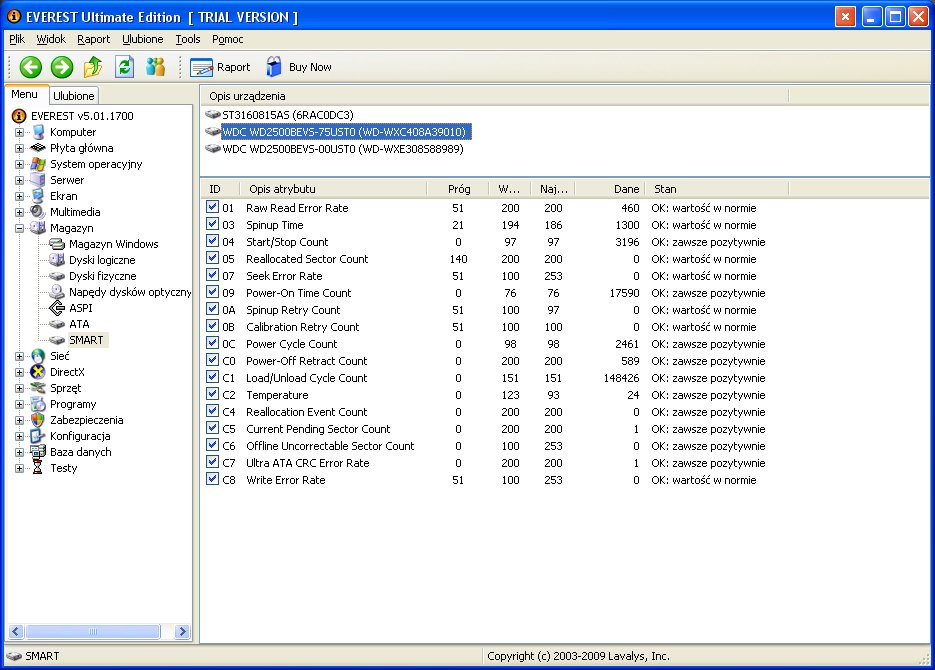This screenshot has height=670, width=935.
Task: Click the Raport toolbar button
Action: point(220,67)
